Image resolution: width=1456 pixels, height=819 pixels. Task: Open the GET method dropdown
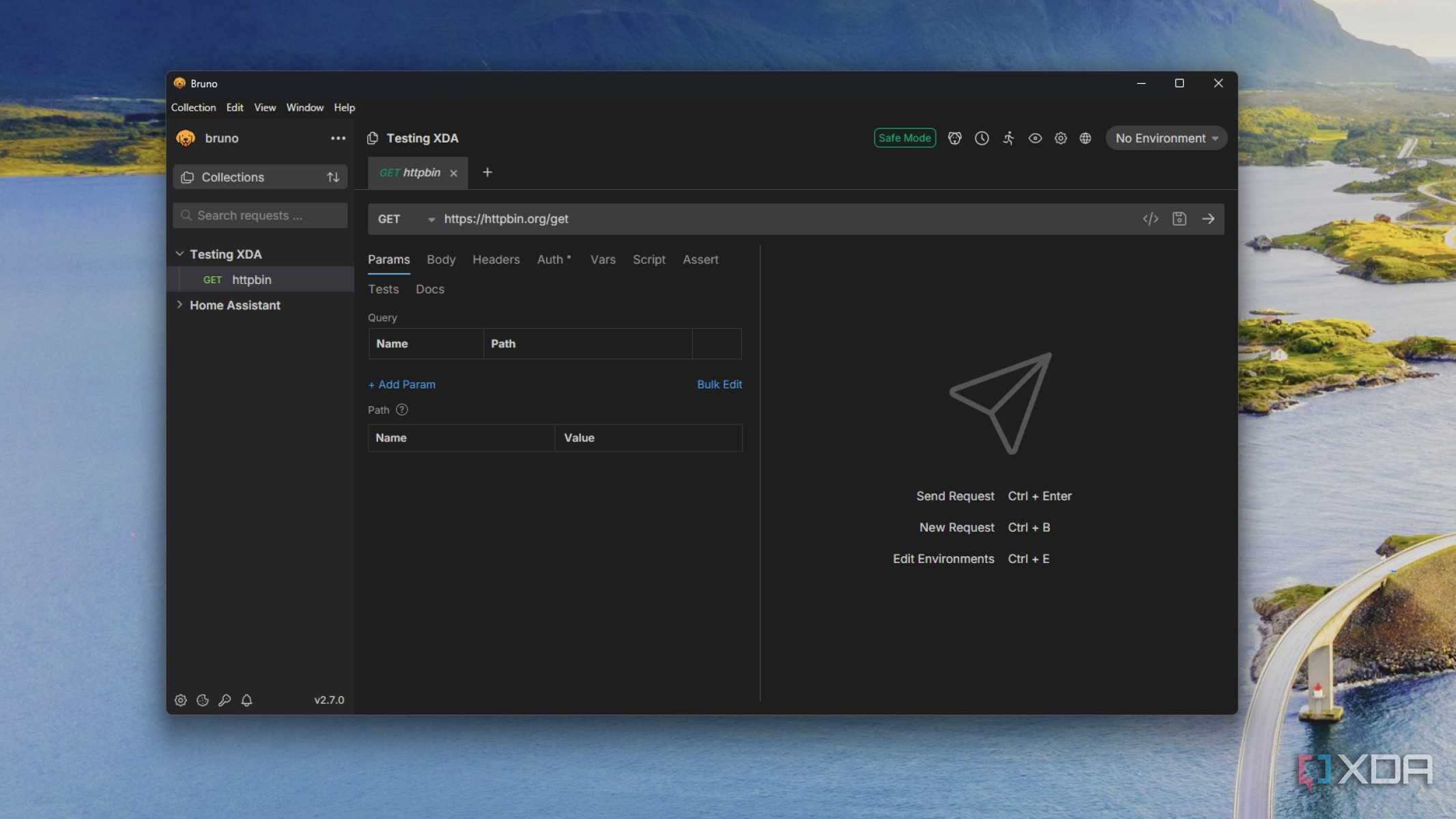coord(406,219)
